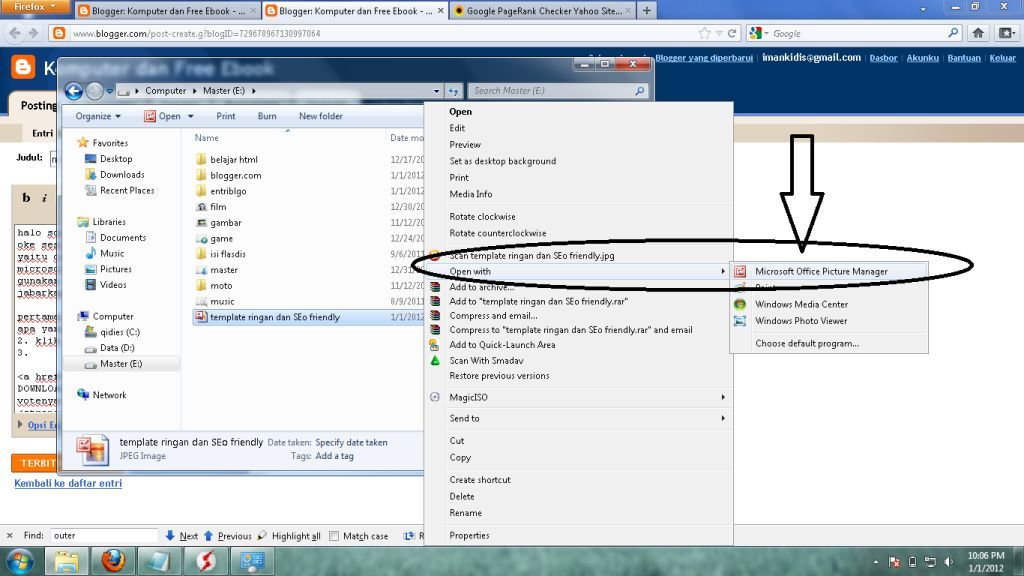Choose Microsoft Office Picture Manager
This screenshot has width=1024, height=576.
tap(829, 271)
